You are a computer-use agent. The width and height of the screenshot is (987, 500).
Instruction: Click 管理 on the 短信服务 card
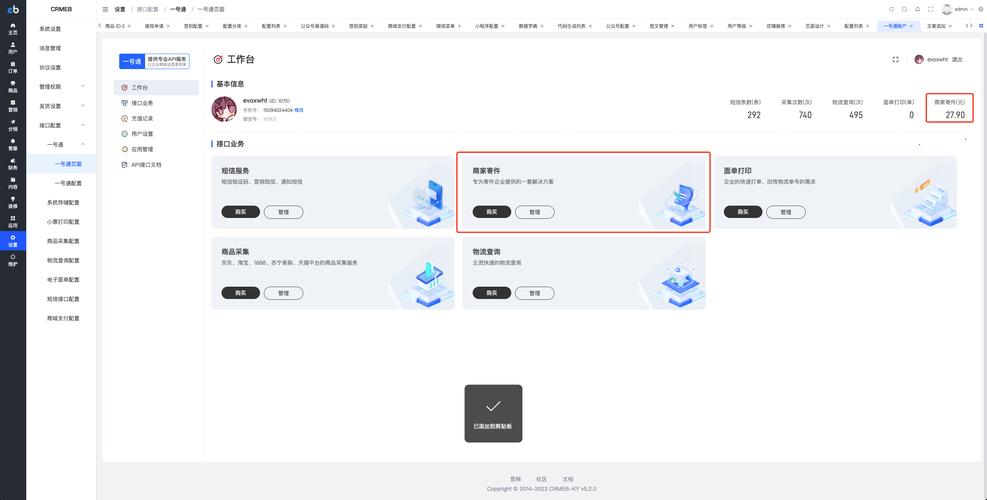283,212
